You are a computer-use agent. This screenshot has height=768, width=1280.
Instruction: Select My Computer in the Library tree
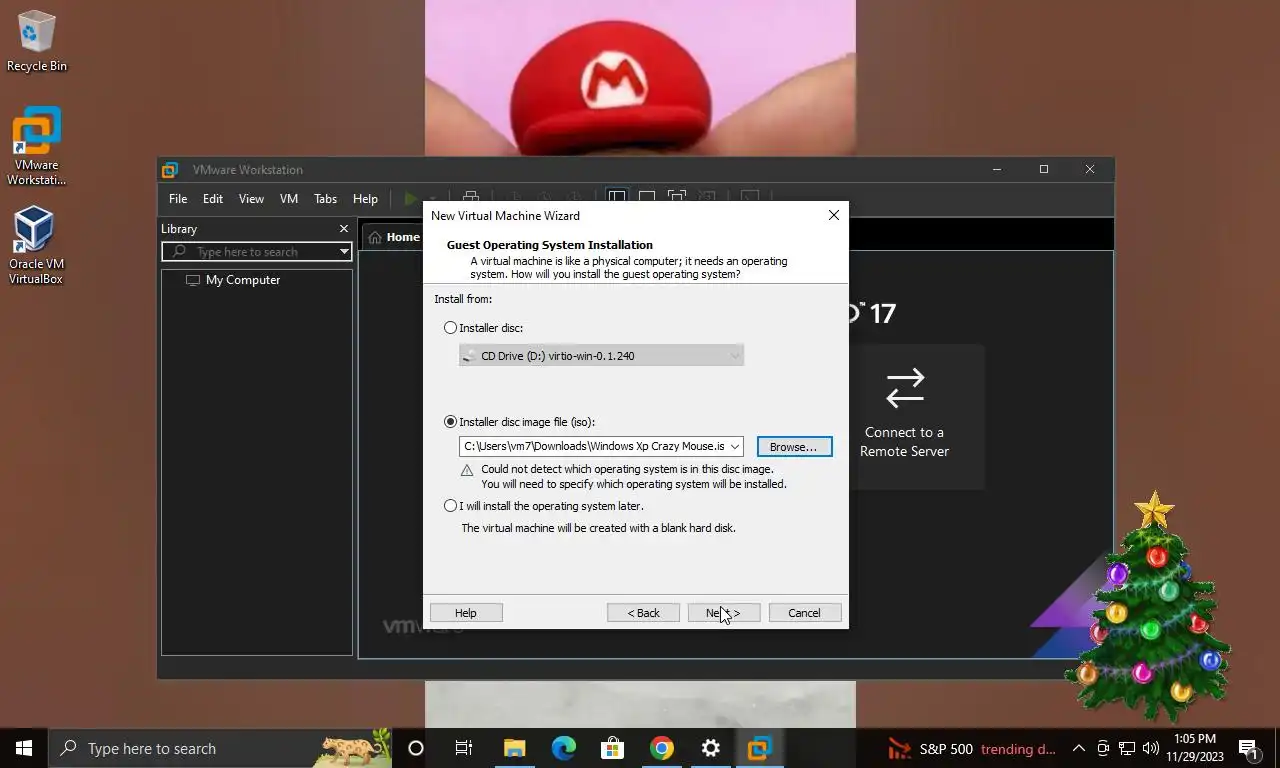tap(243, 280)
